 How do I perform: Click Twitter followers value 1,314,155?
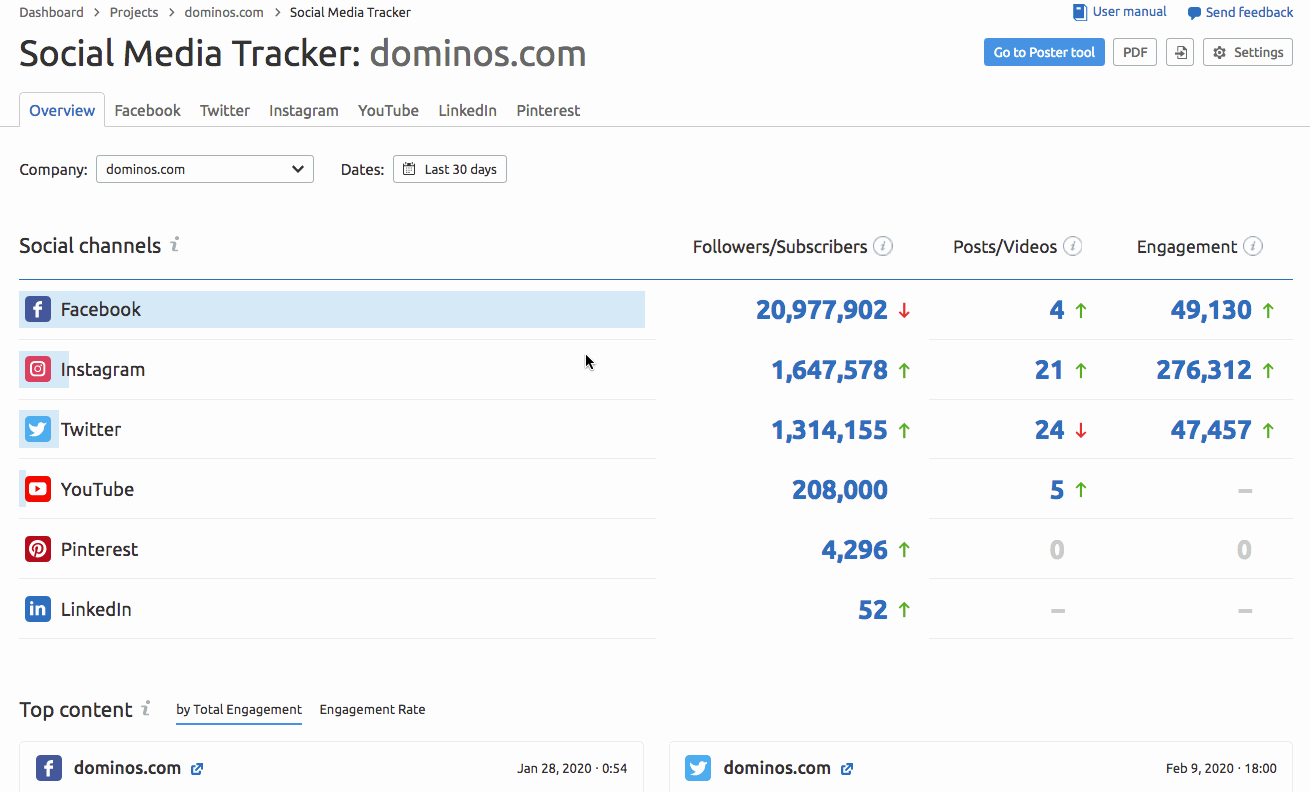pos(829,430)
